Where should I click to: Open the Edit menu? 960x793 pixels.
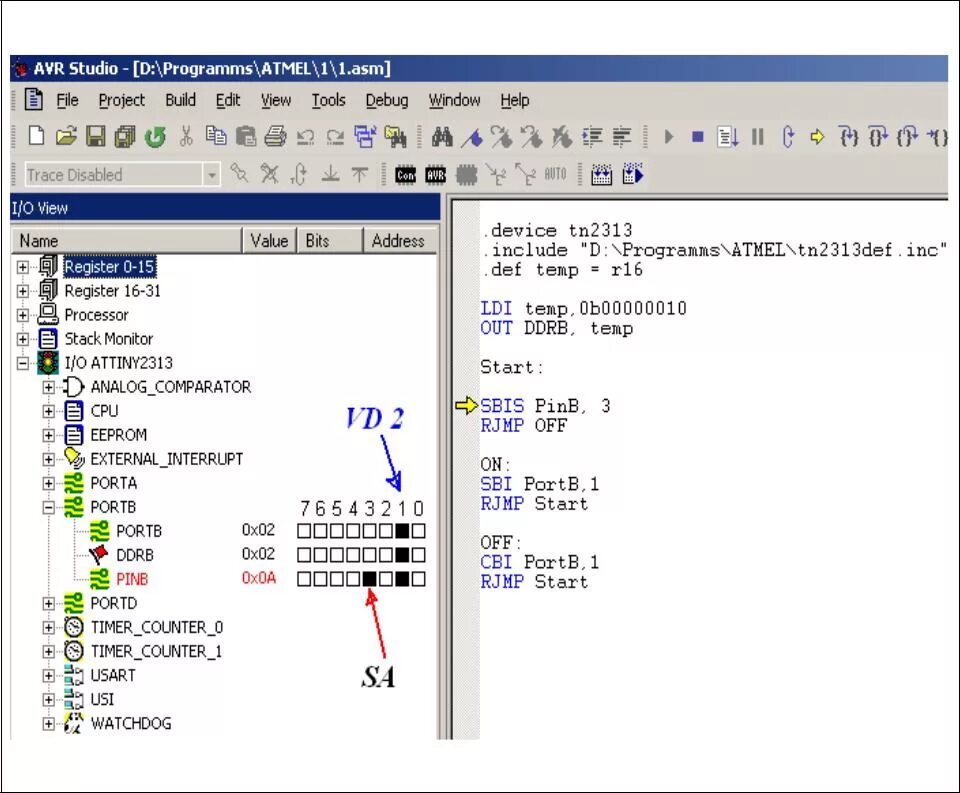[228, 100]
